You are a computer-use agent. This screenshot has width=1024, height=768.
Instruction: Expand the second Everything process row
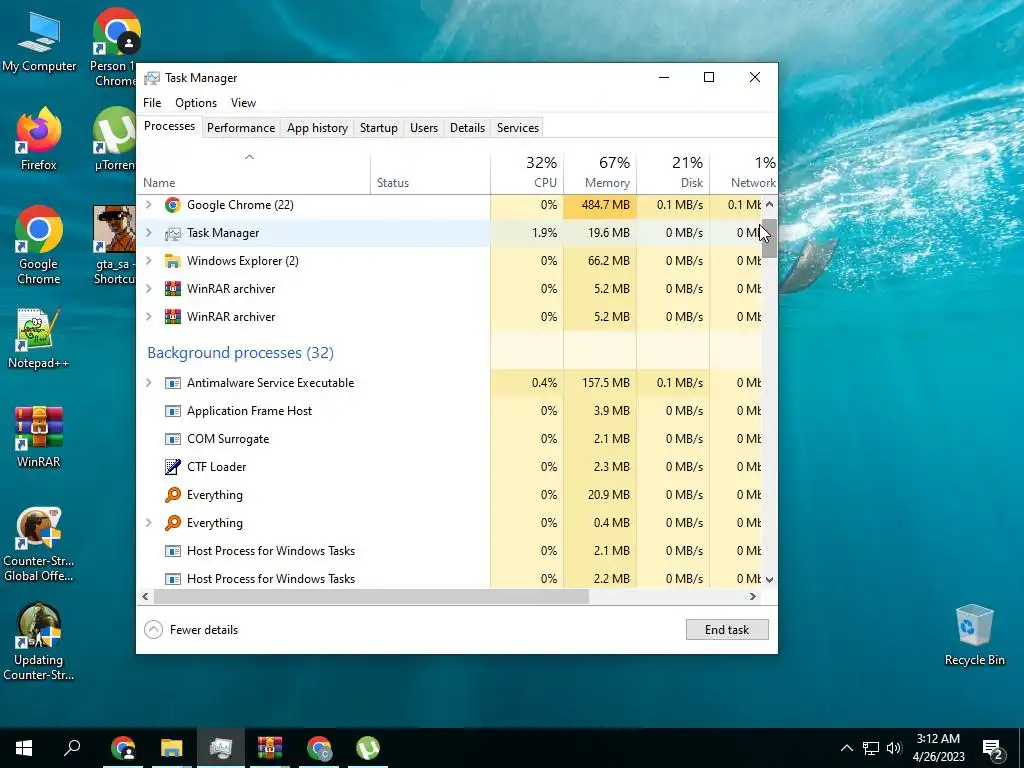(x=149, y=523)
